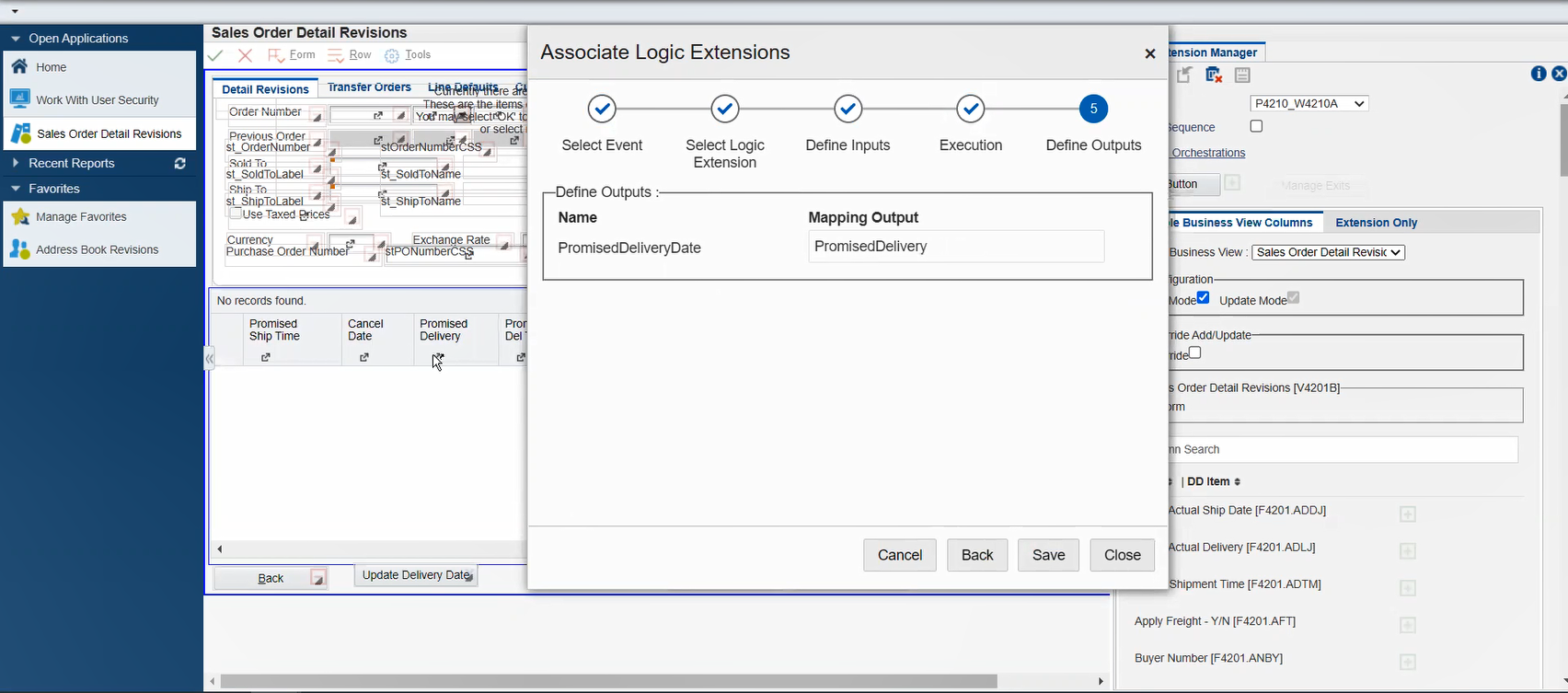Click the collapse chevron at the grid's left edge

pos(209,359)
